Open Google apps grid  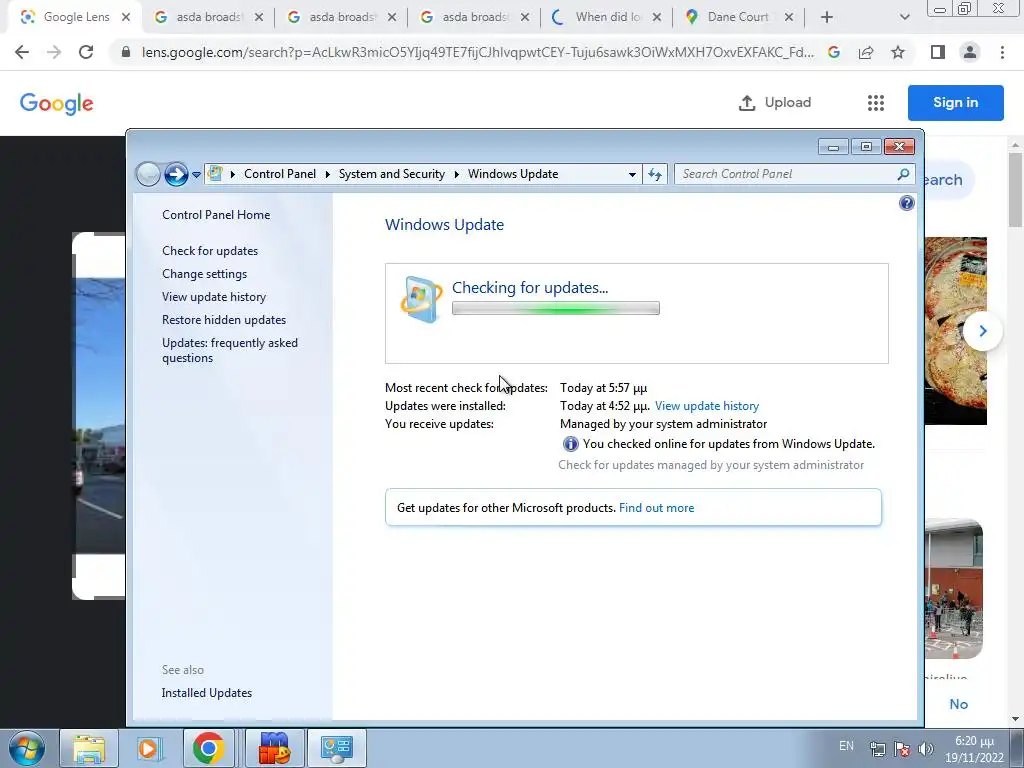tap(876, 103)
